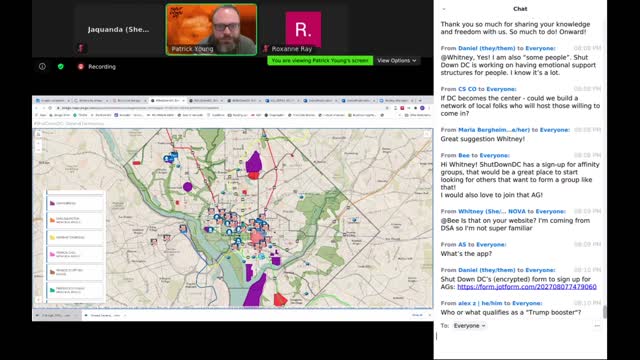Viewport: 640px width, 360px height.
Task: Open the first downloaded file on the downloads bar
Action: click(x=58, y=315)
